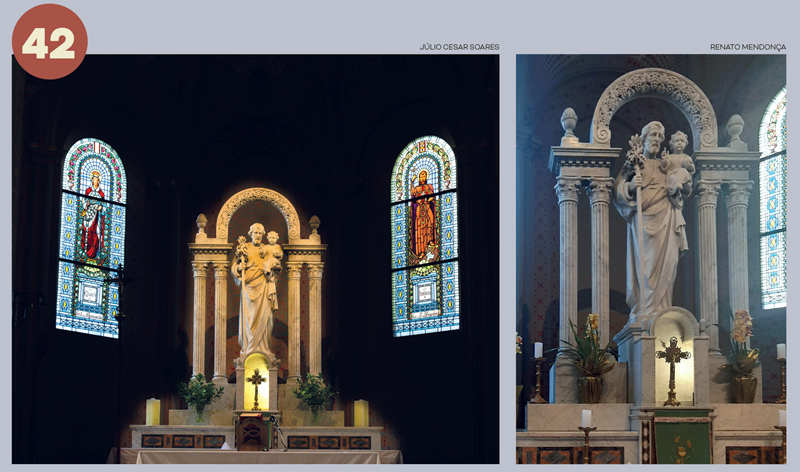Select the Júlio Cesar Soares photo credit
This screenshot has width=800, height=472.
(458, 47)
